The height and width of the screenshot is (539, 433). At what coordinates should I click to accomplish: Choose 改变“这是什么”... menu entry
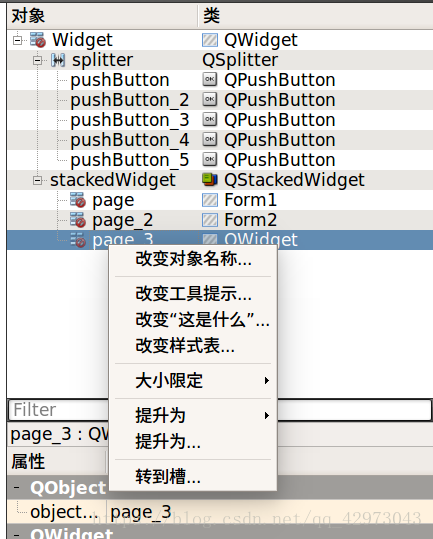pyautogui.click(x=193, y=319)
